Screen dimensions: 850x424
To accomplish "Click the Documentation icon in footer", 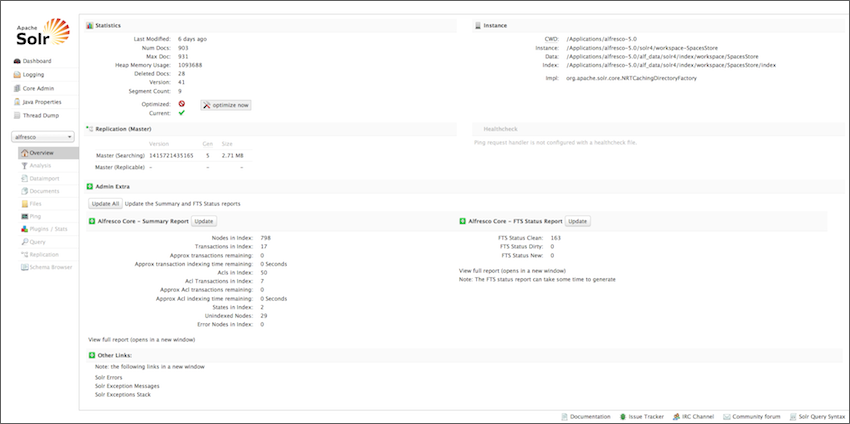I will coord(566,415).
